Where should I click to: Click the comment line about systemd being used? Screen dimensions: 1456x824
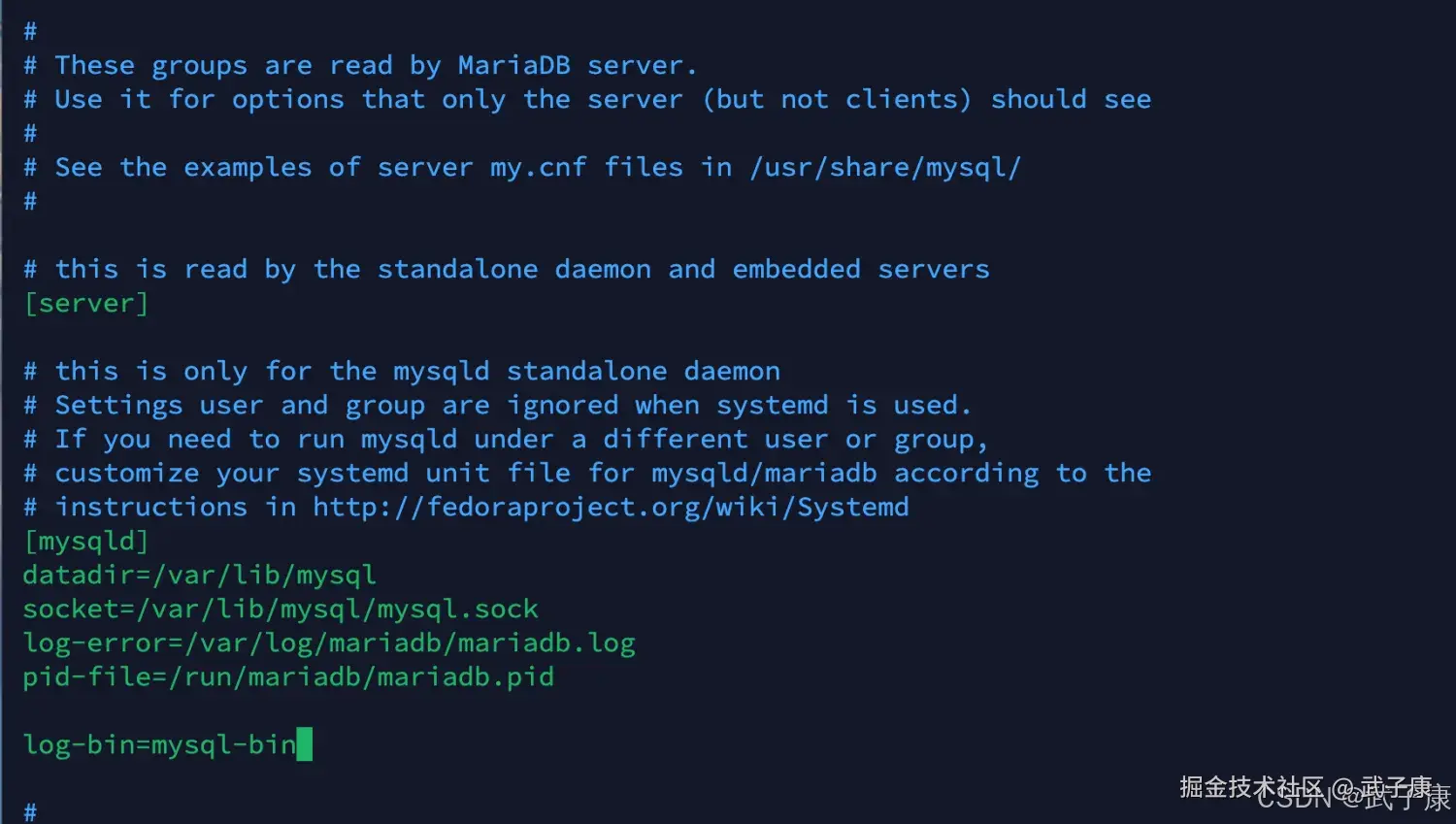tap(497, 405)
